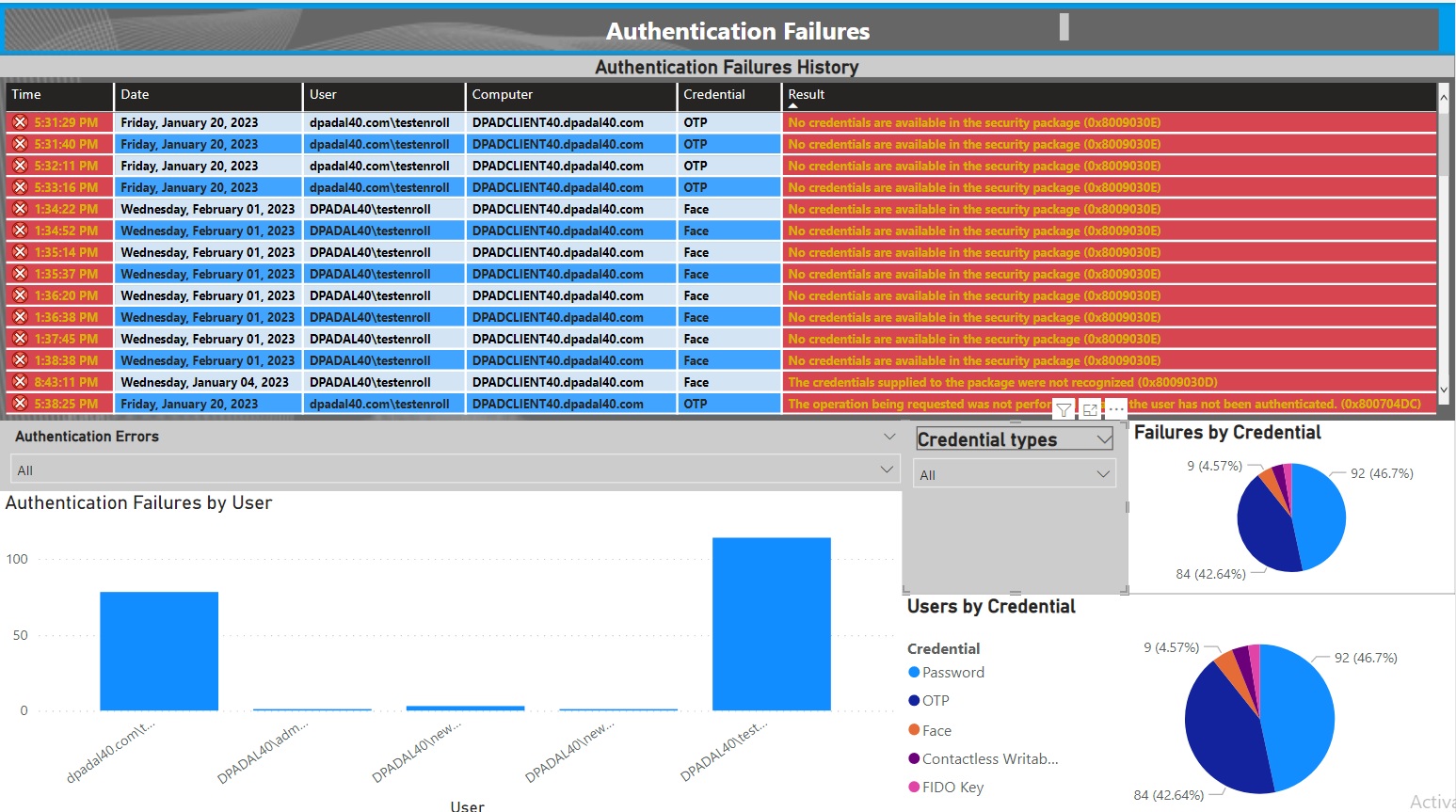Image resolution: width=1456 pixels, height=812 pixels.
Task: Toggle FIDO Key in the credential legend
Action: 952,788
